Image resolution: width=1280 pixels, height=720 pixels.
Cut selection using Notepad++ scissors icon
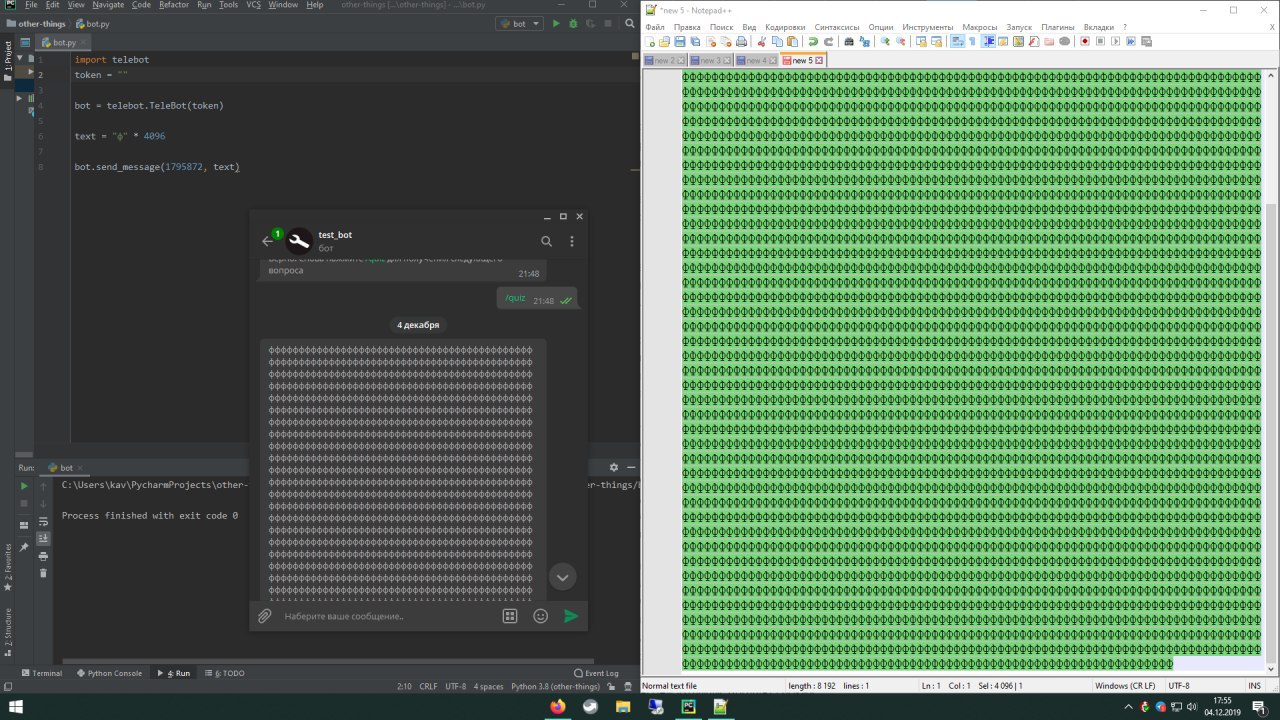point(762,42)
